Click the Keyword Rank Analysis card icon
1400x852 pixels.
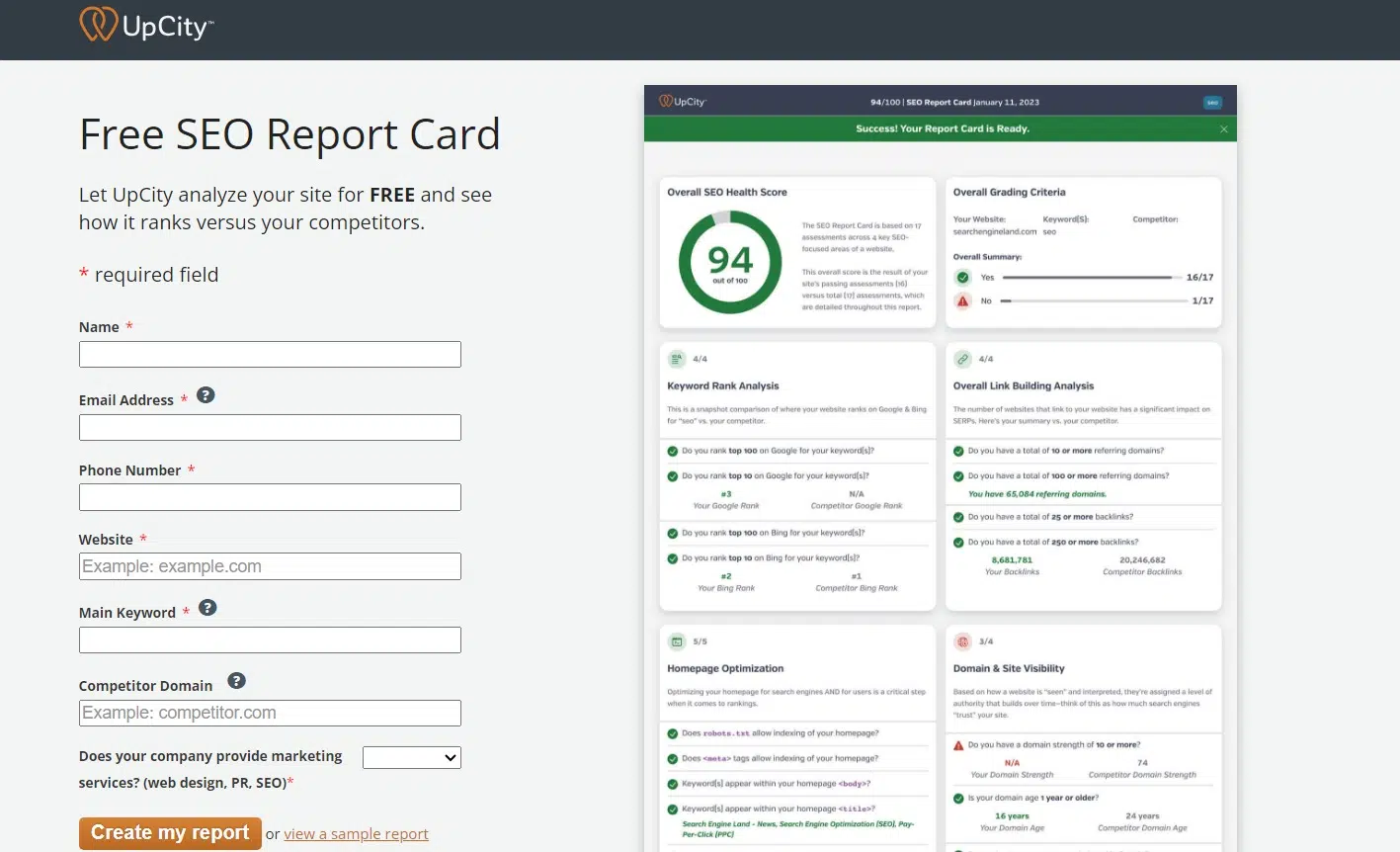click(677, 359)
